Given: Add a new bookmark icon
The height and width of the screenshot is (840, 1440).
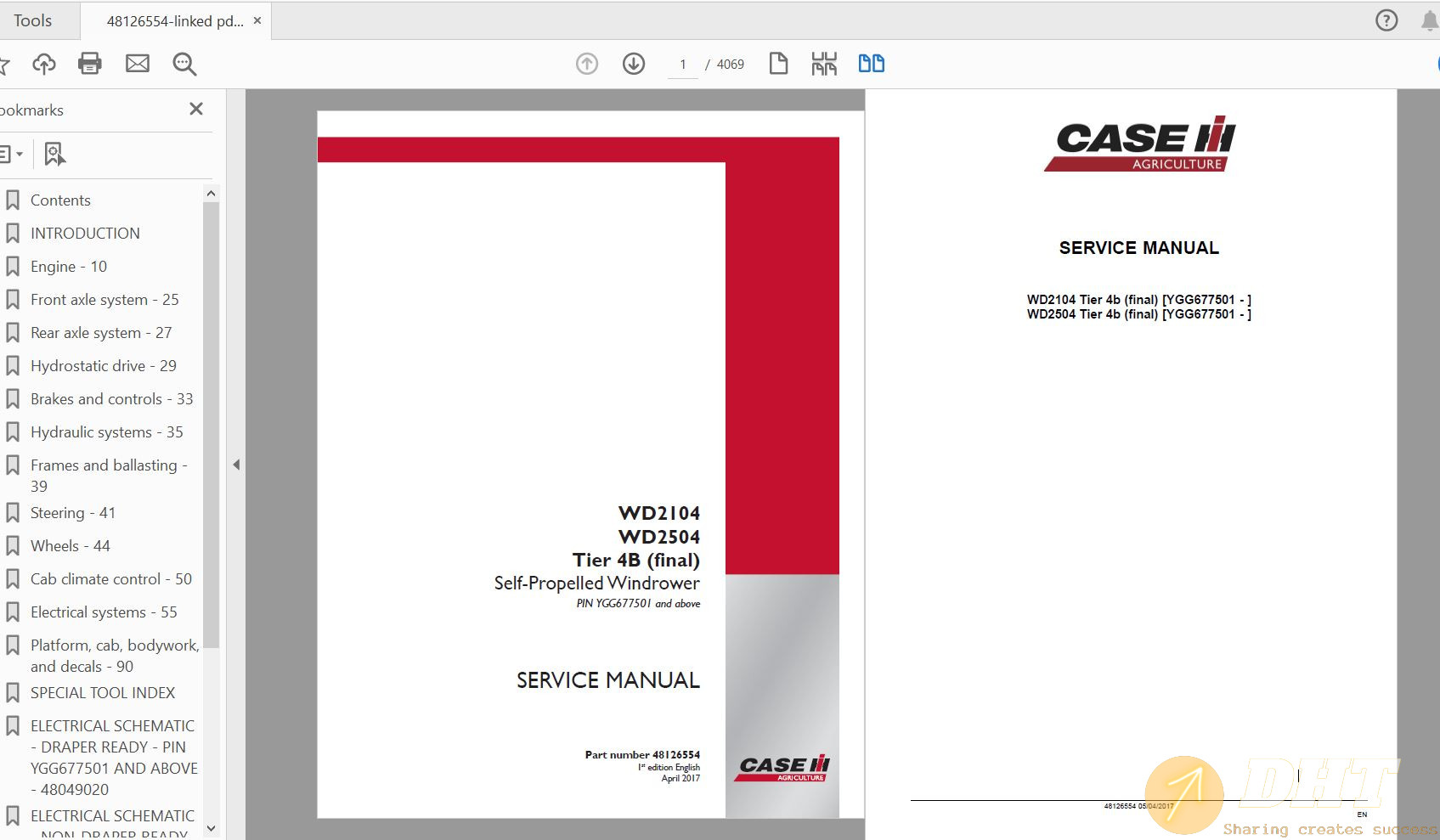Looking at the screenshot, I should 54,154.
